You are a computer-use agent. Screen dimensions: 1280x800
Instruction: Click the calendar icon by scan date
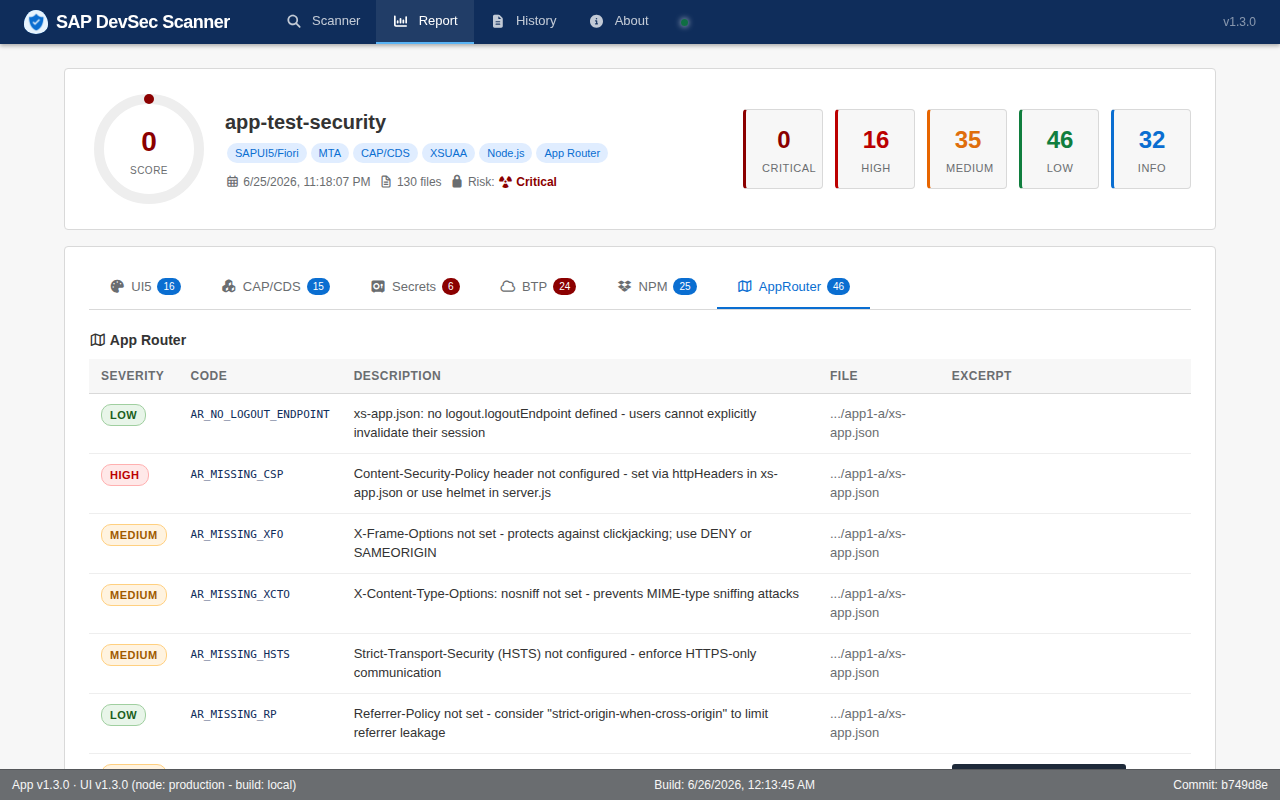pyautogui.click(x=232, y=182)
